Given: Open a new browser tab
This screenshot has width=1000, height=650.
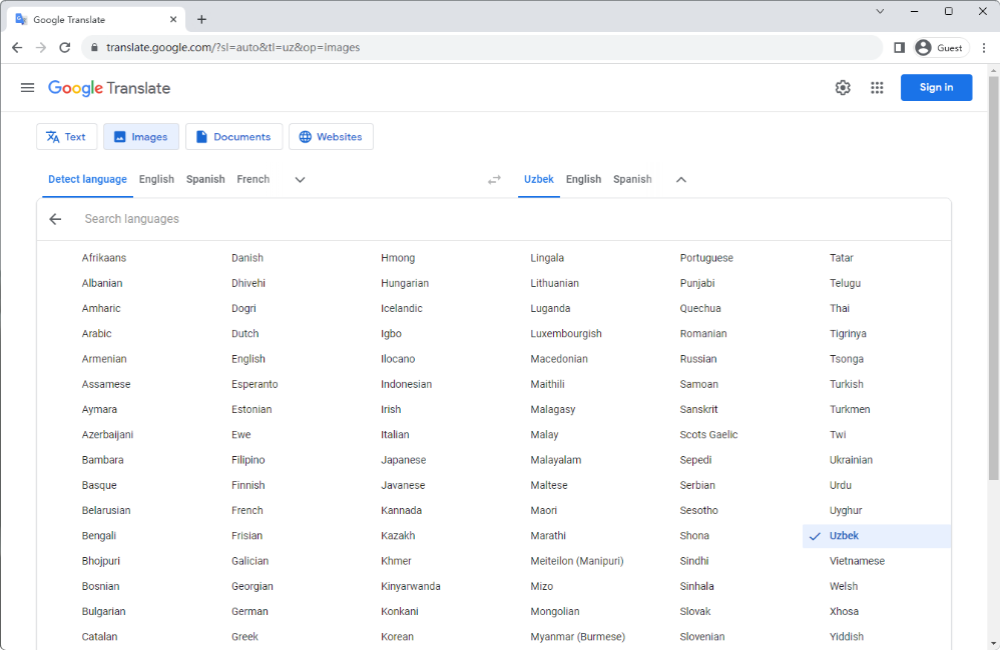Looking at the screenshot, I should [202, 19].
